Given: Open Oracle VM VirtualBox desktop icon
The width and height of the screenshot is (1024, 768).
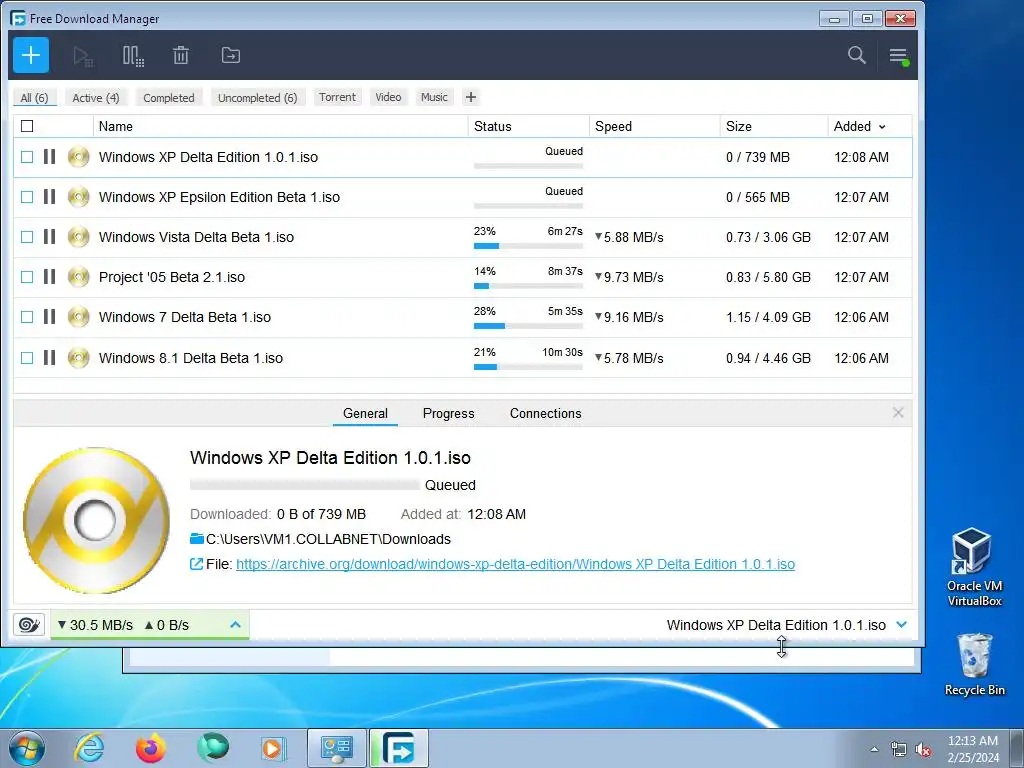Looking at the screenshot, I should (x=974, y=567).
